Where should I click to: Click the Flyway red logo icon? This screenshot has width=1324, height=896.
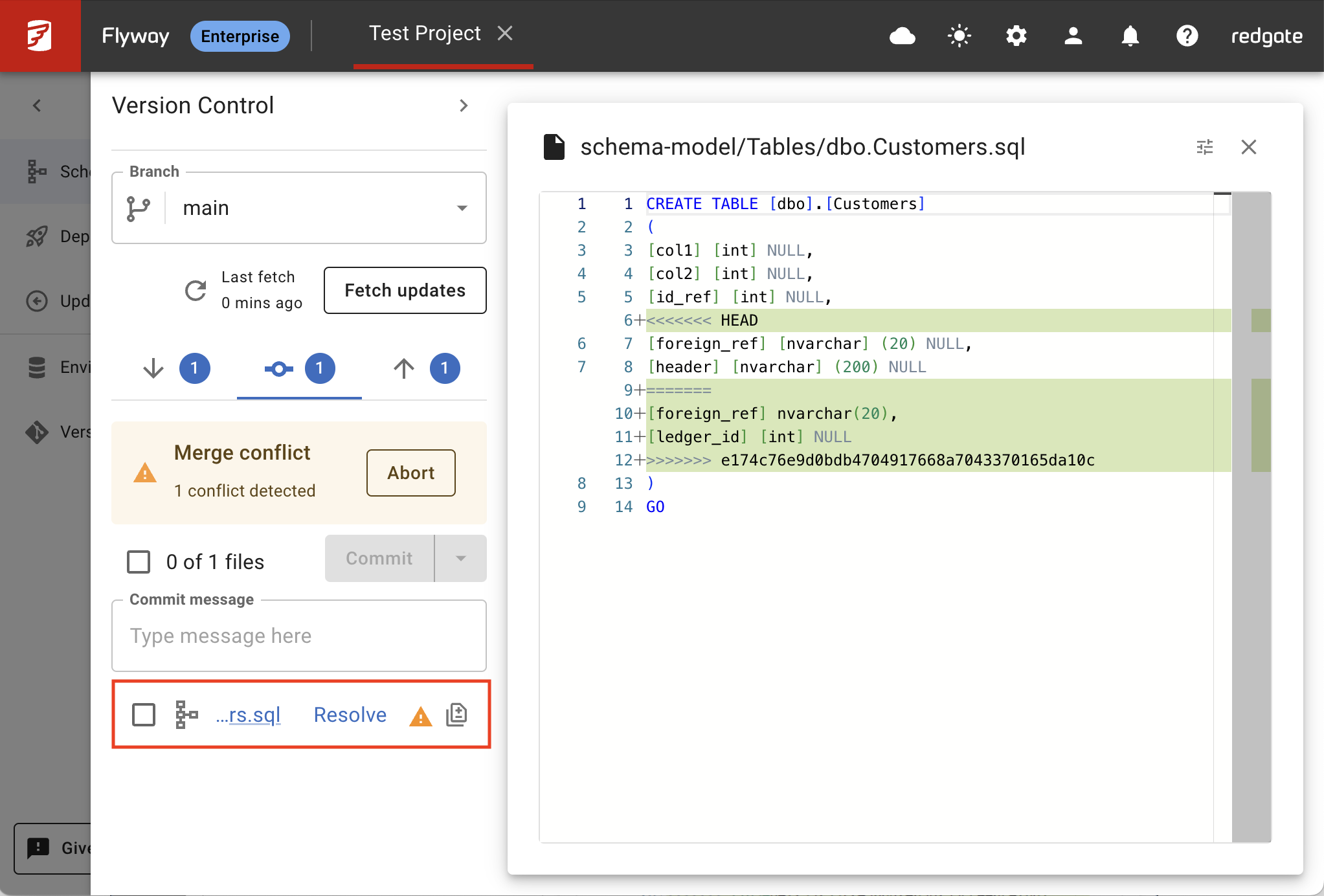39,36
